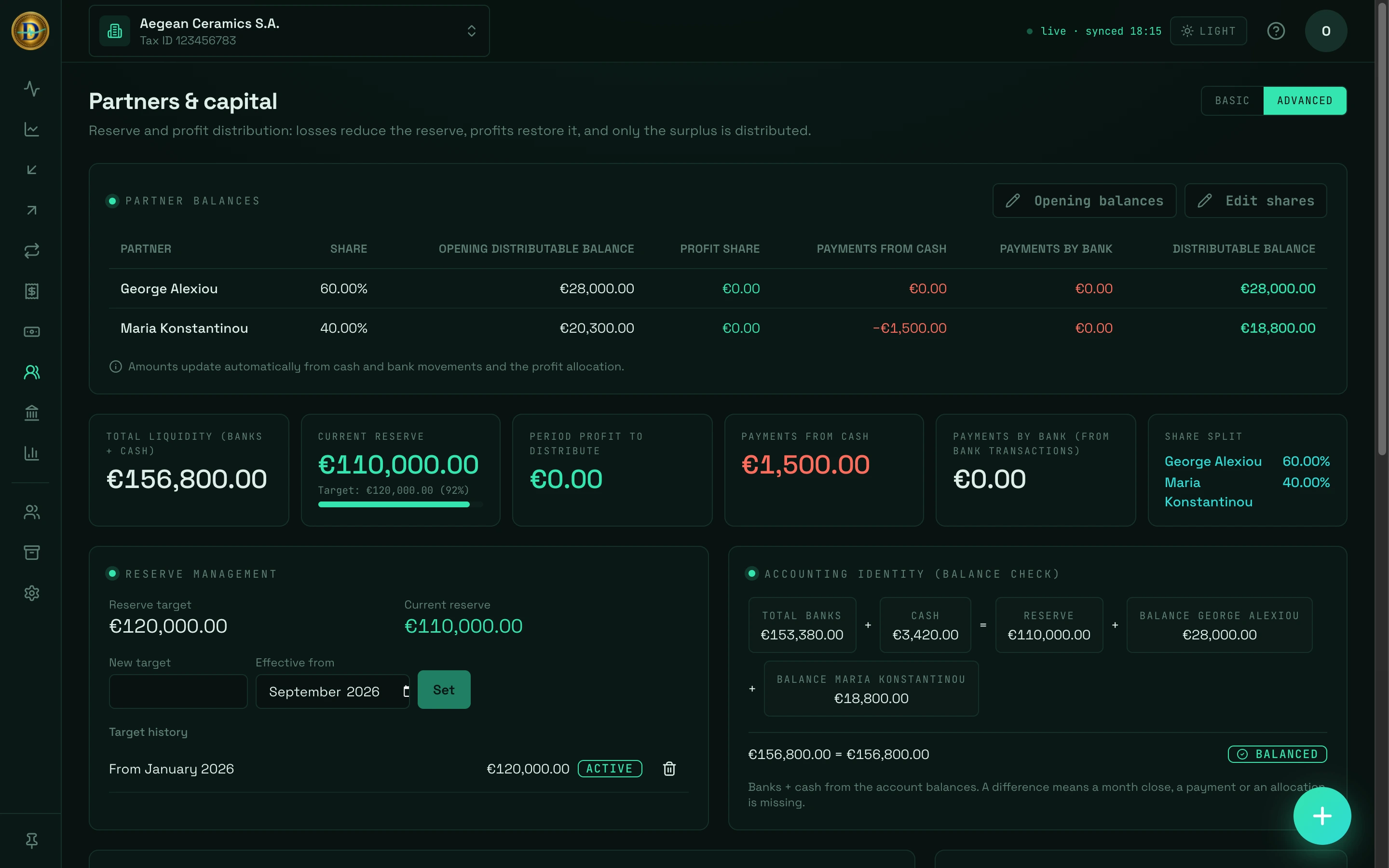The width and height of the screenshot is (1389, 868).
Task: Click the live synced 18:15 status
Action: pos(1094,31)
